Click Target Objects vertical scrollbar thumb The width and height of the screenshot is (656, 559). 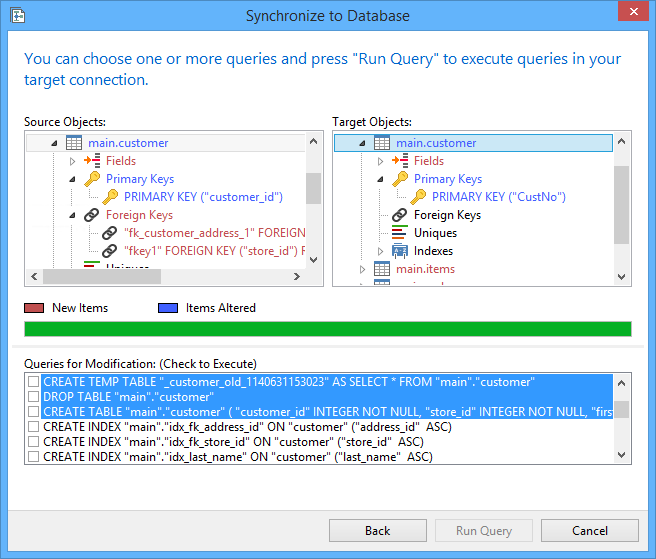[x=622, y=205]
